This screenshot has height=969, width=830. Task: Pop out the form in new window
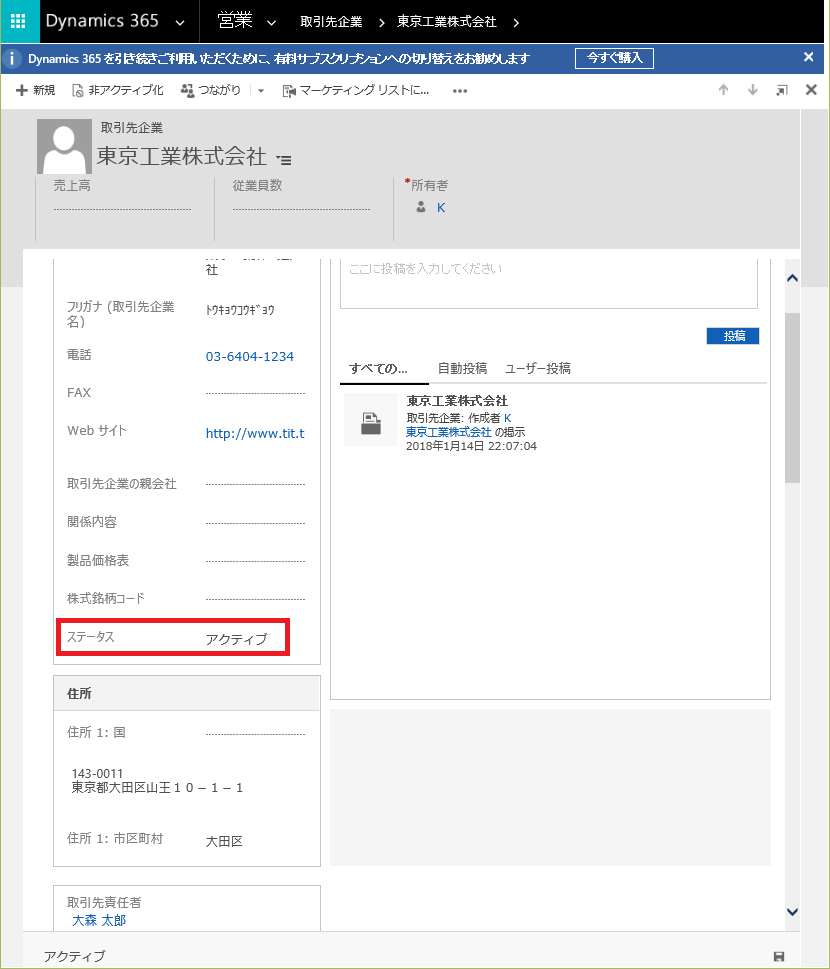(782, 91)
